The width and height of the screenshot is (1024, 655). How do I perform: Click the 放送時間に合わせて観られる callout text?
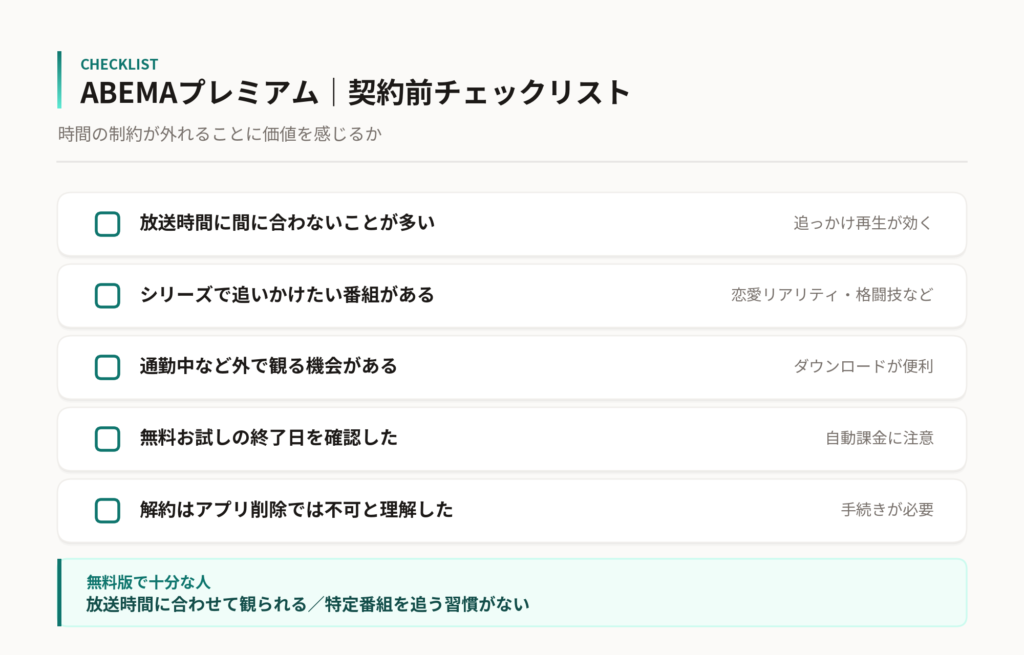pyautogui.click(x=196, y=605)
